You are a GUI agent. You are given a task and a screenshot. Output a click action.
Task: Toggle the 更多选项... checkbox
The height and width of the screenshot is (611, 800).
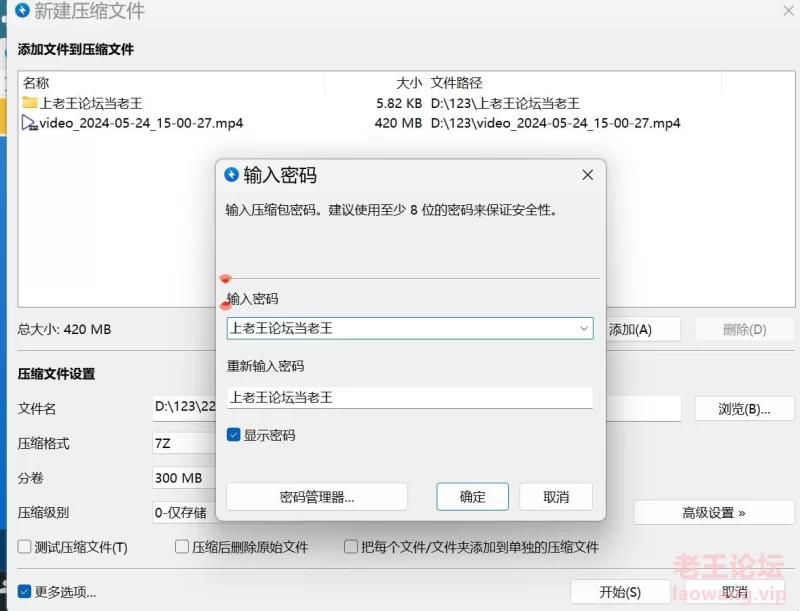coord(24,592)
